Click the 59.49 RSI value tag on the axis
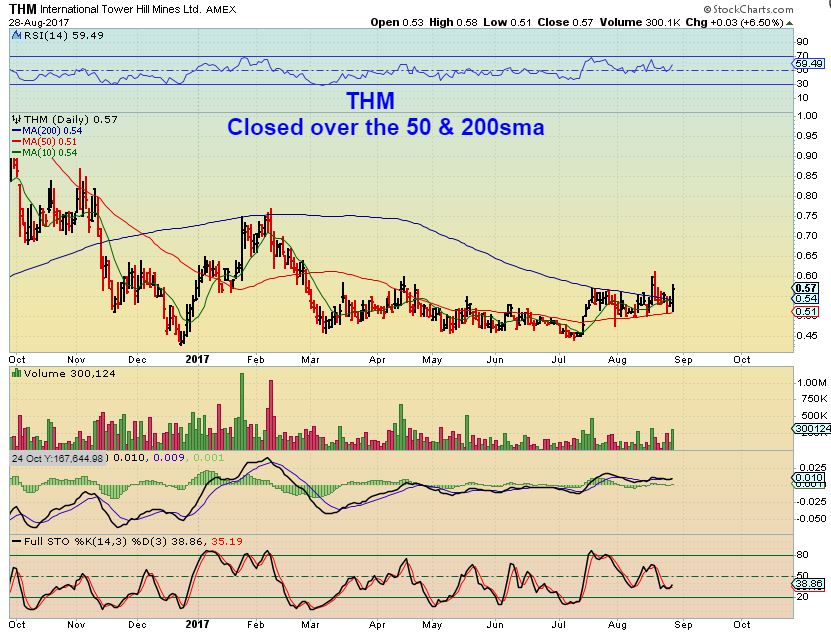Screen dimensions: 831x634 coord(810,64)
